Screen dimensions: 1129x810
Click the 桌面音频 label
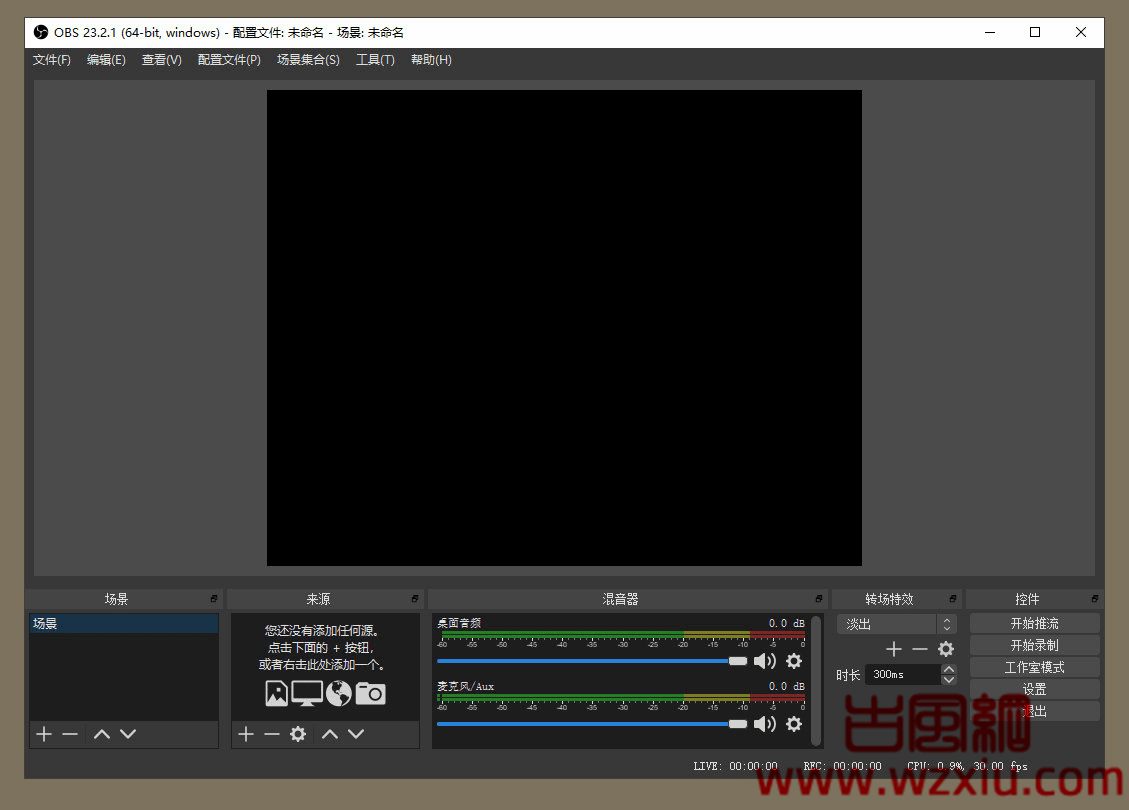coord(459,623)
